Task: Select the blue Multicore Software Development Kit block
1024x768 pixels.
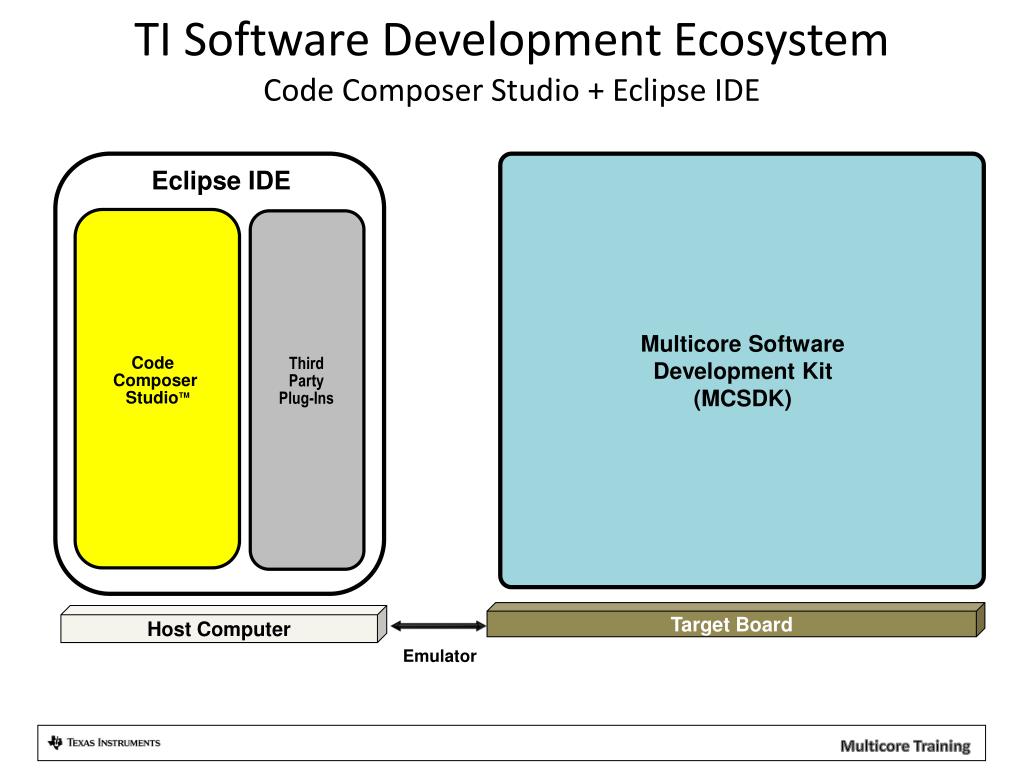Action: point(741,370)
